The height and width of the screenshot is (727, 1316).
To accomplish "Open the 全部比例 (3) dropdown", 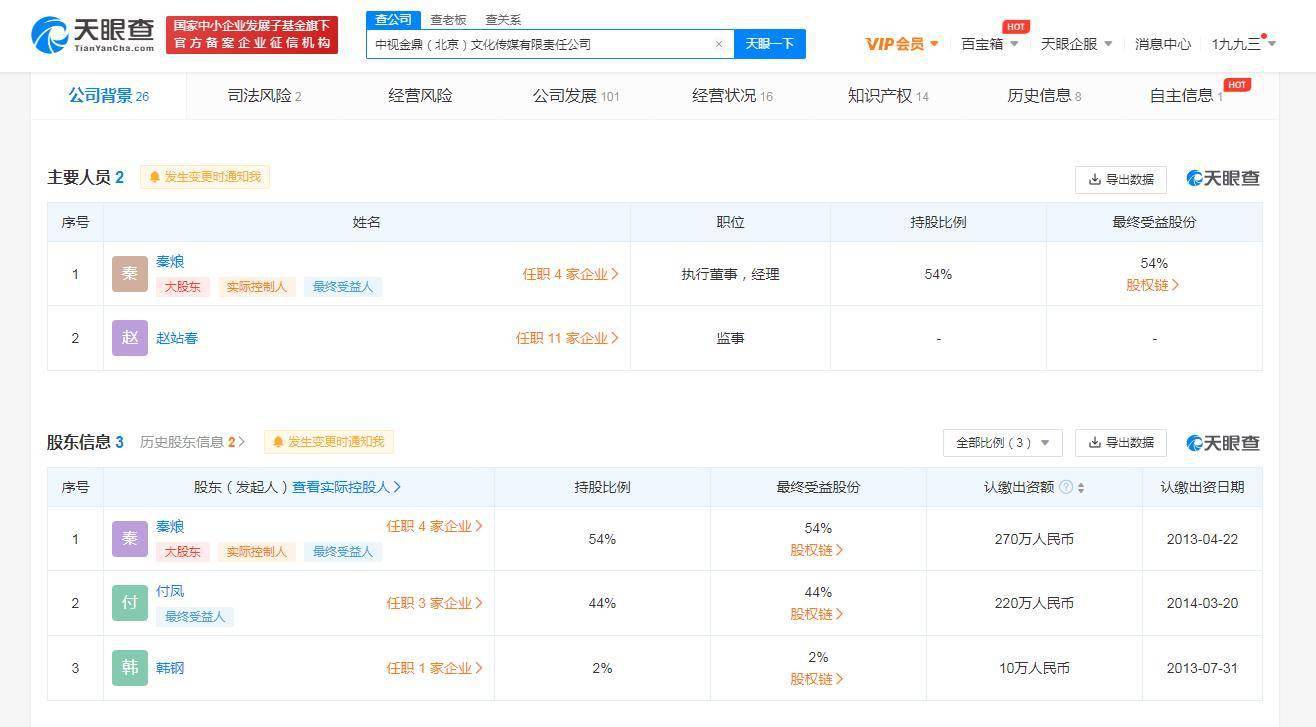I will [1002, 442].
